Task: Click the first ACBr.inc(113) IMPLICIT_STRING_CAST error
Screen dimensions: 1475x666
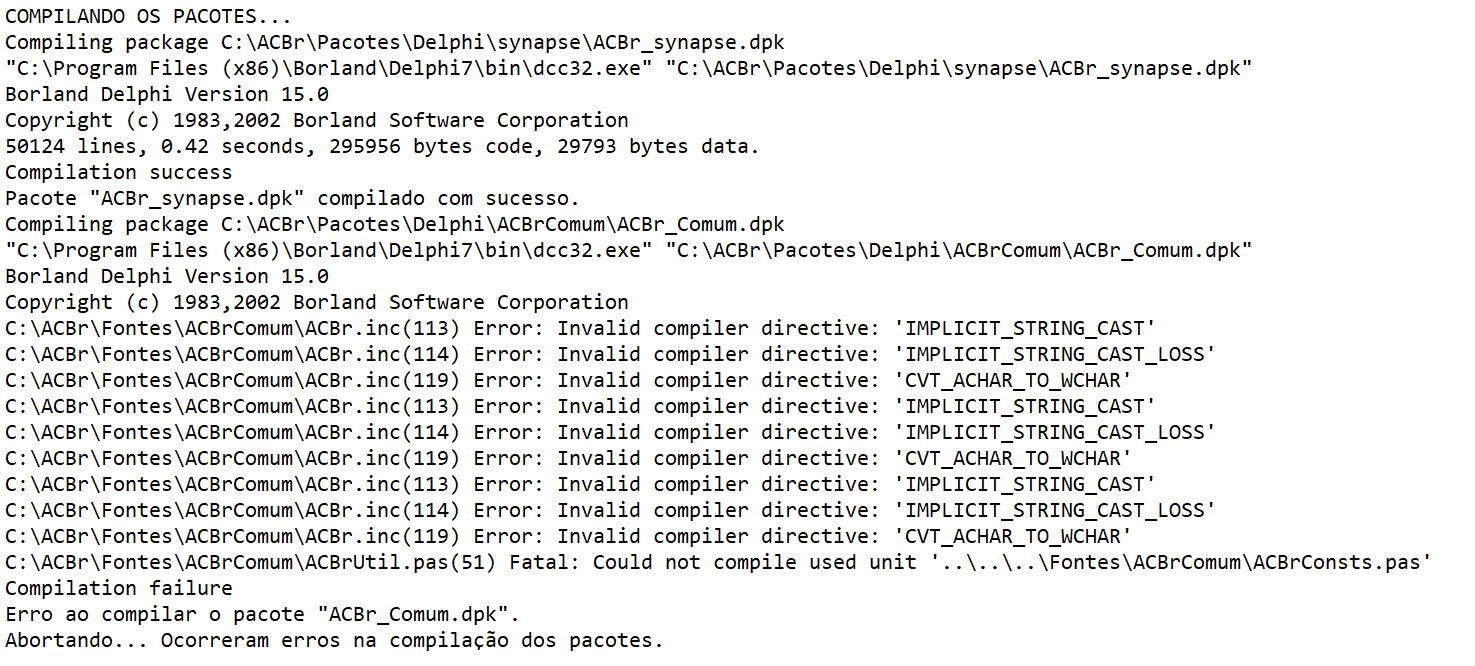Action: (x=581, y=329)
